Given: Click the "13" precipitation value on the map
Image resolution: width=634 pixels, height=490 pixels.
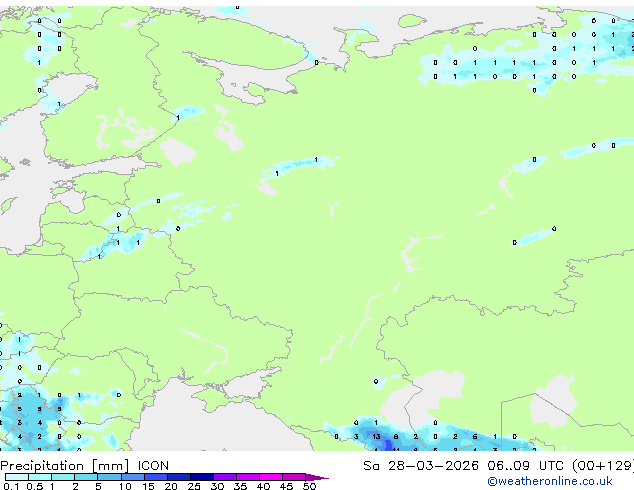Looking at the screenshot, I should 376,437.
